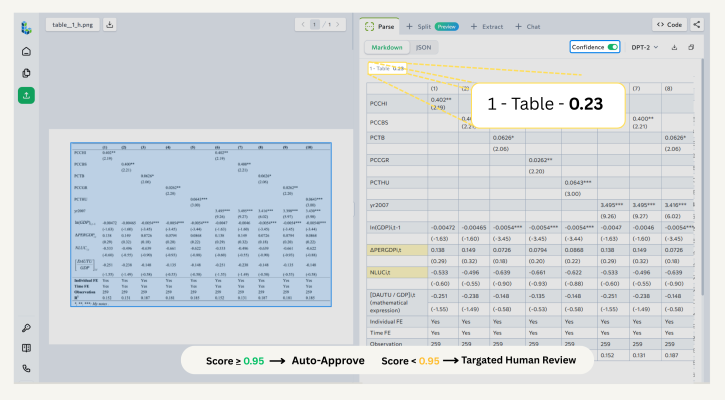Download the parsed output results
This screenshot has height=400, width=725.
675,47
